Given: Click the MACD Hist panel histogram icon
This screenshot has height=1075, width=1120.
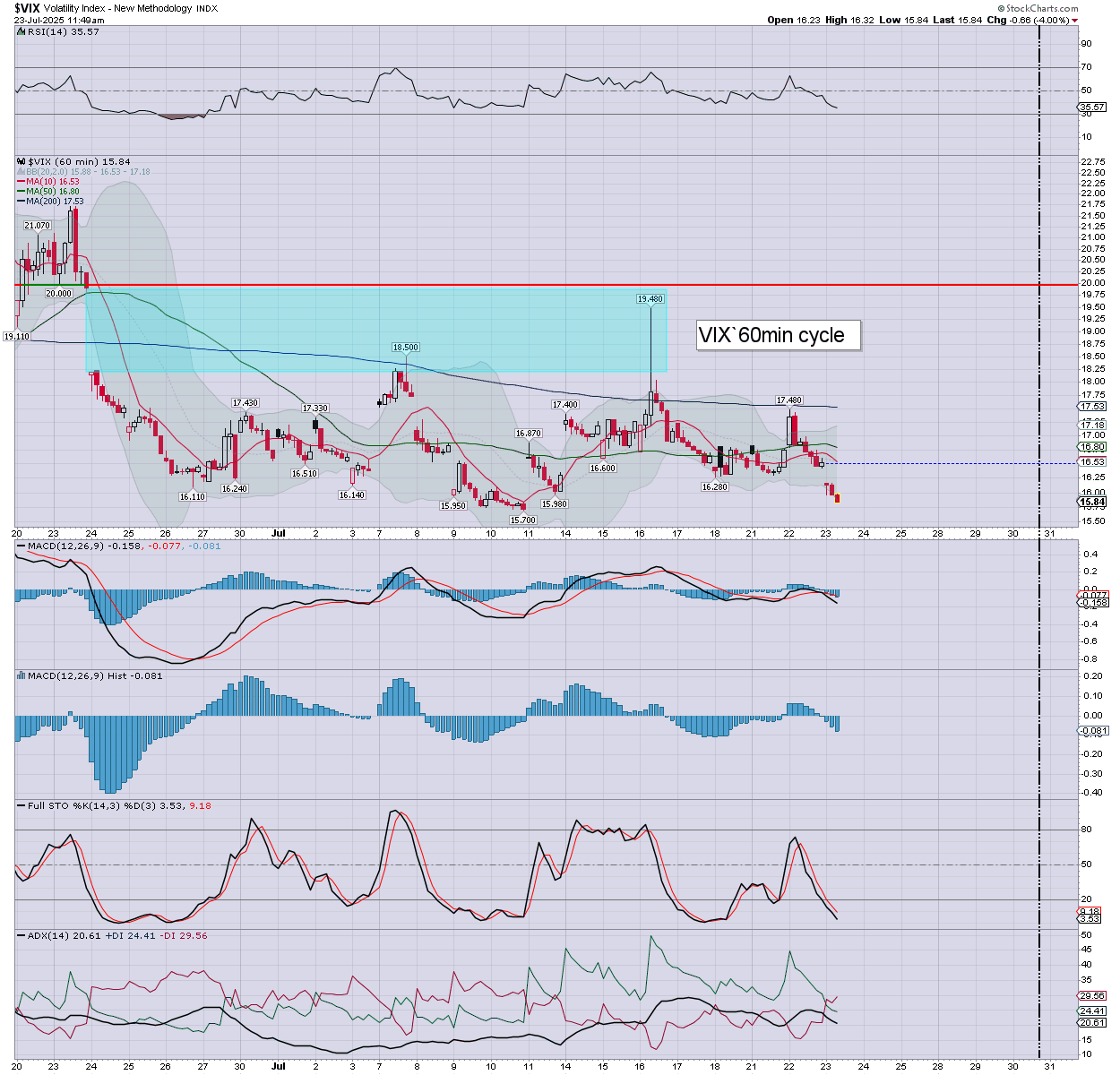Looking at the screenshot, I should pyautogui.click(x=21, y=675).
